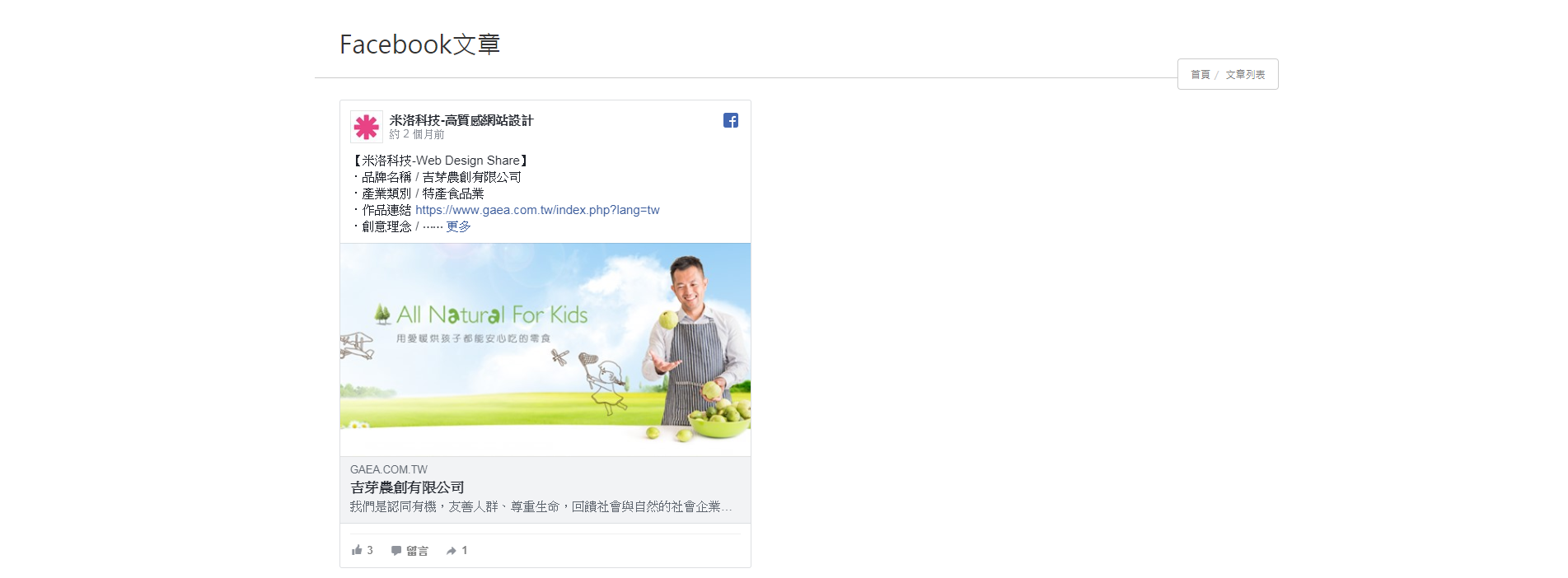Screen dimensions: 1568x578
Task: Click the pink asterisk page avatar
Action: pos(367,127)
